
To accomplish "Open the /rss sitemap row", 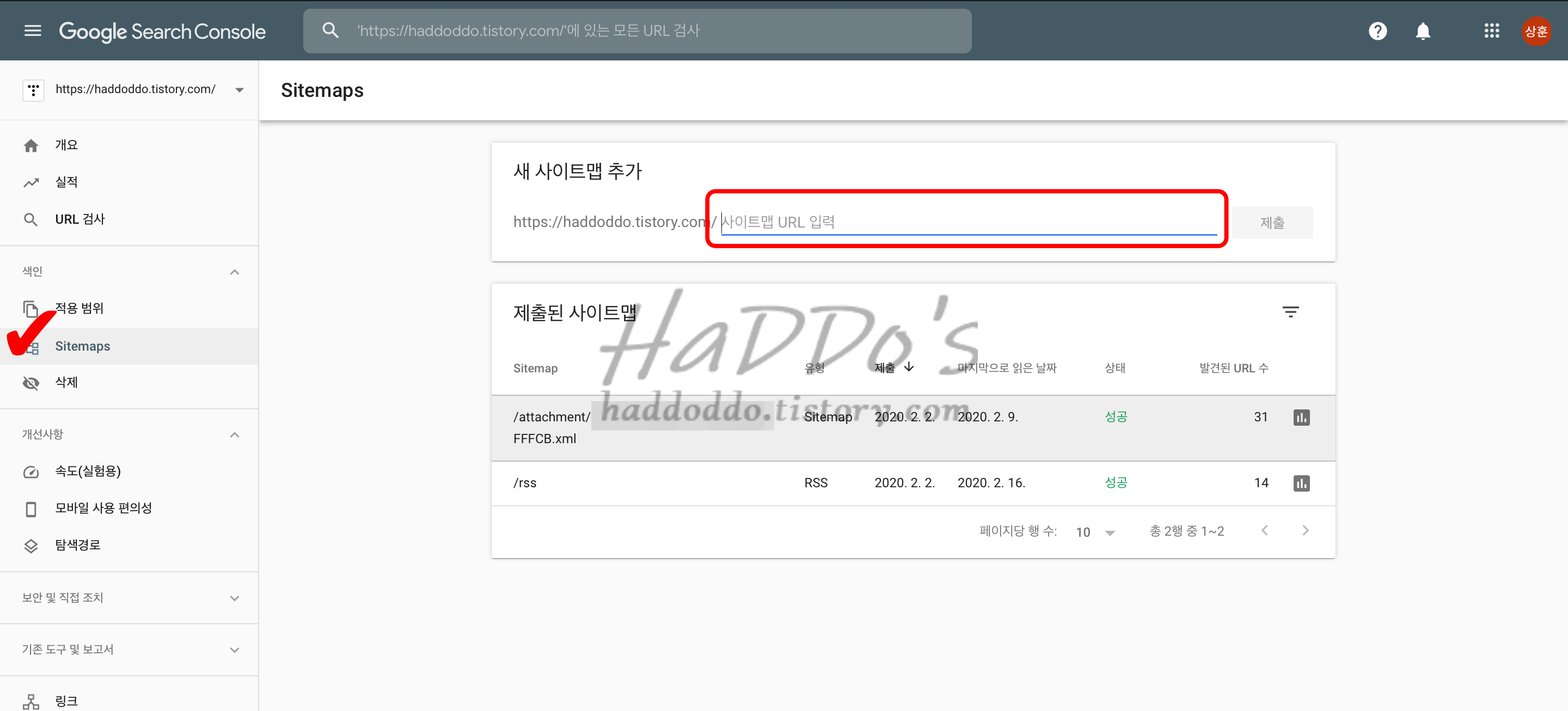I will pyautogui.click(x=525, y=483).
